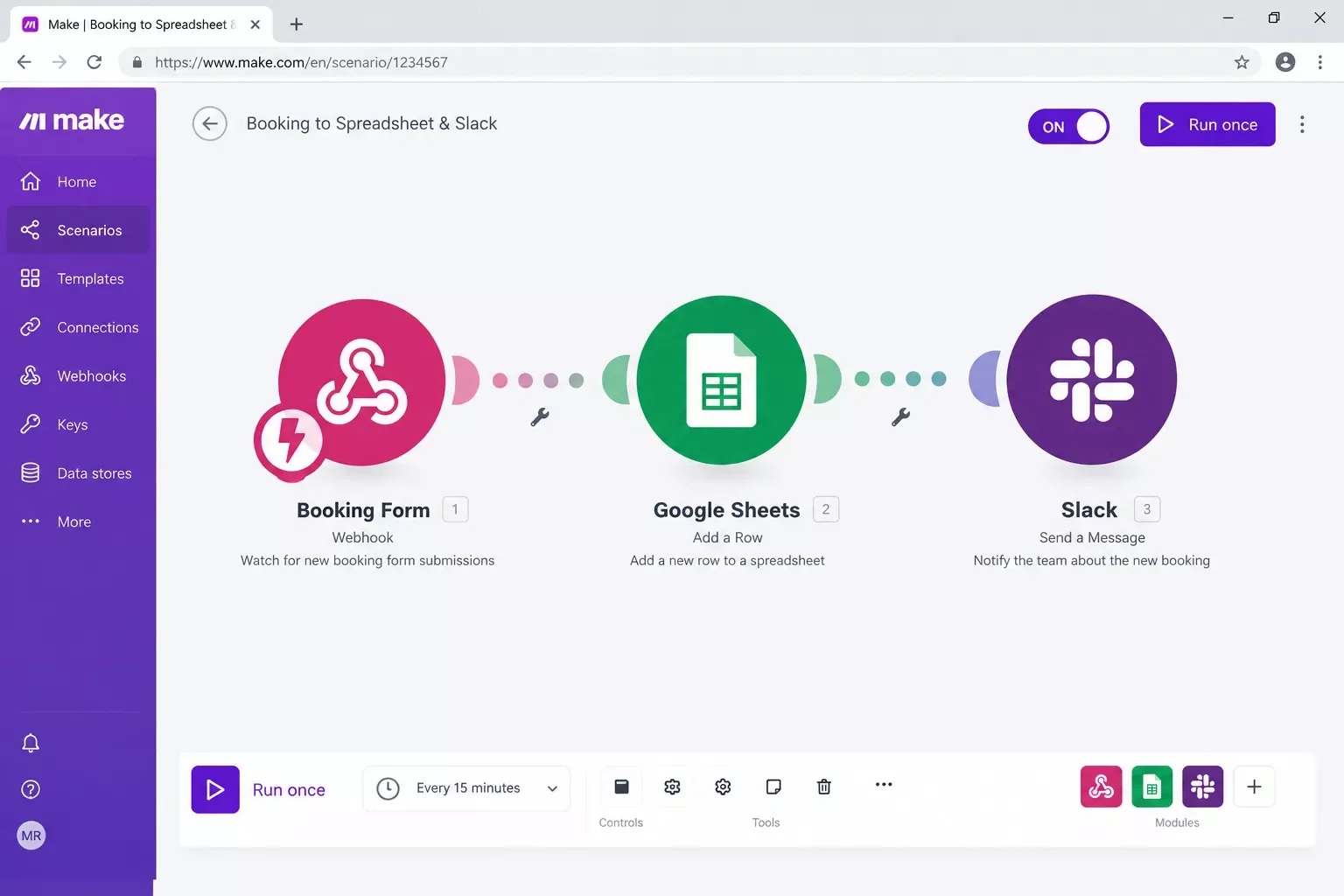
Task: Click the make logo
Action: click(72, 121)
